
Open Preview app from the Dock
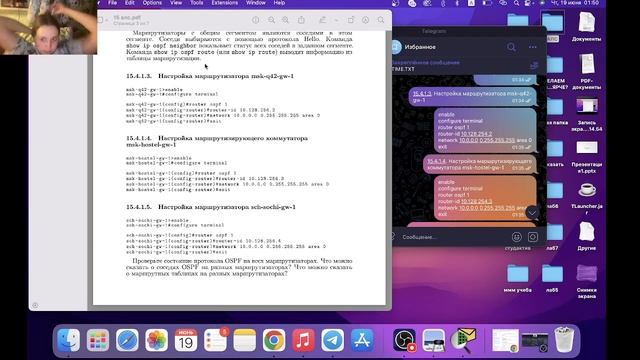tap(434, 340)
